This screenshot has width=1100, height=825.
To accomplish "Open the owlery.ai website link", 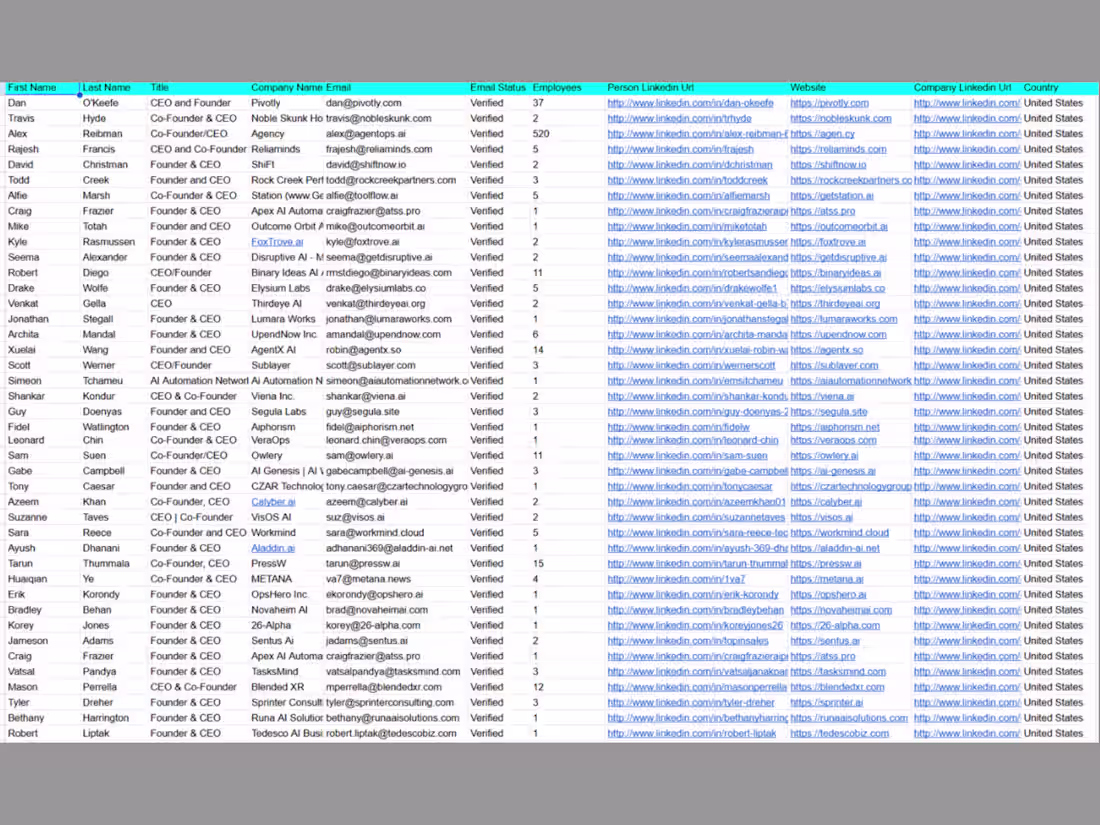I will 824,456.
